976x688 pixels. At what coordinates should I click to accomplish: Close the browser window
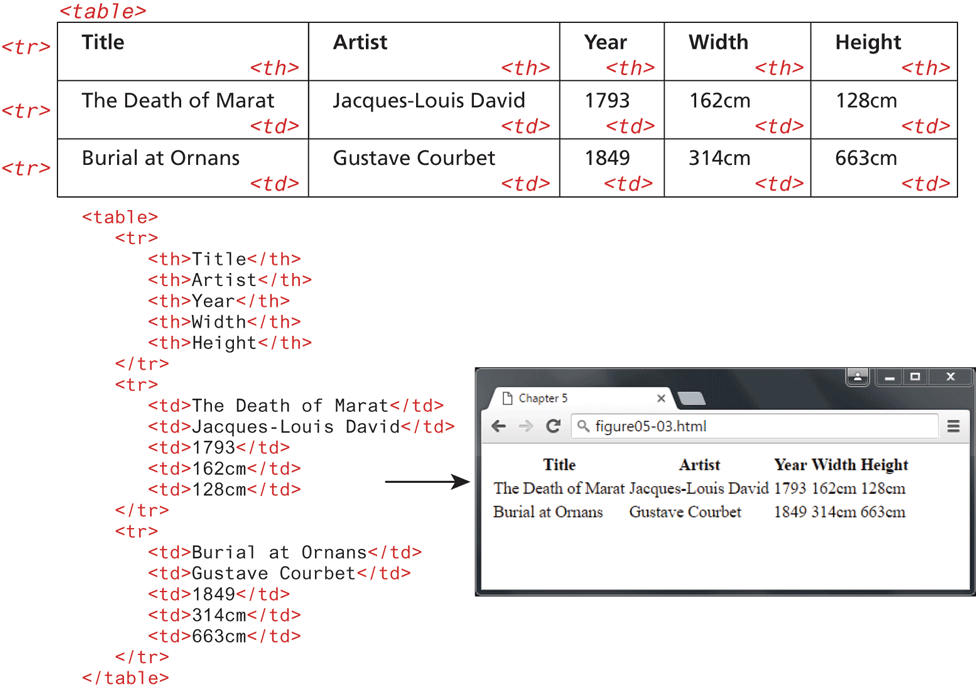pyautogui.click(x=950, y=377)
